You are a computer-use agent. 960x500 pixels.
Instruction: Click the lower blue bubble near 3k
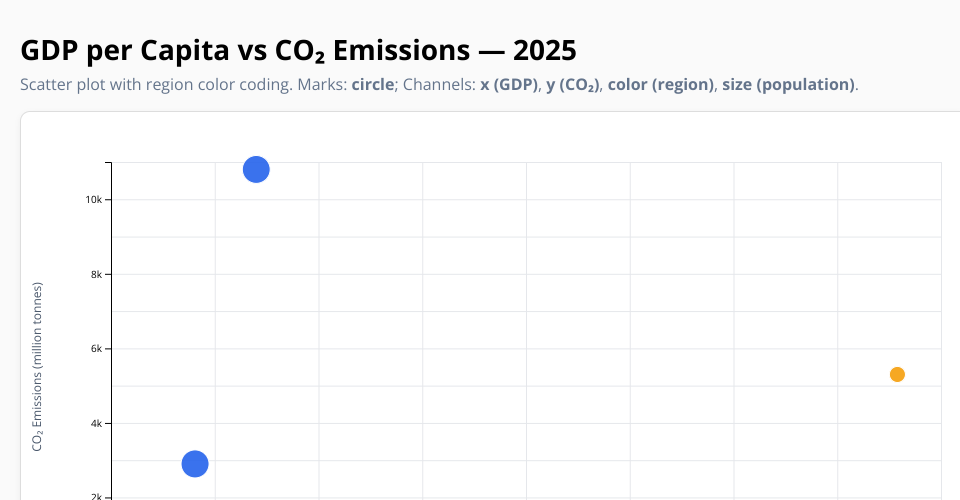(x=195, y=464)
